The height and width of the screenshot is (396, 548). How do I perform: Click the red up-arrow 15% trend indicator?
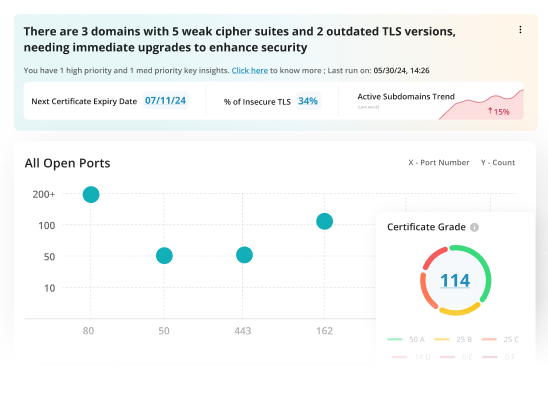499,111
